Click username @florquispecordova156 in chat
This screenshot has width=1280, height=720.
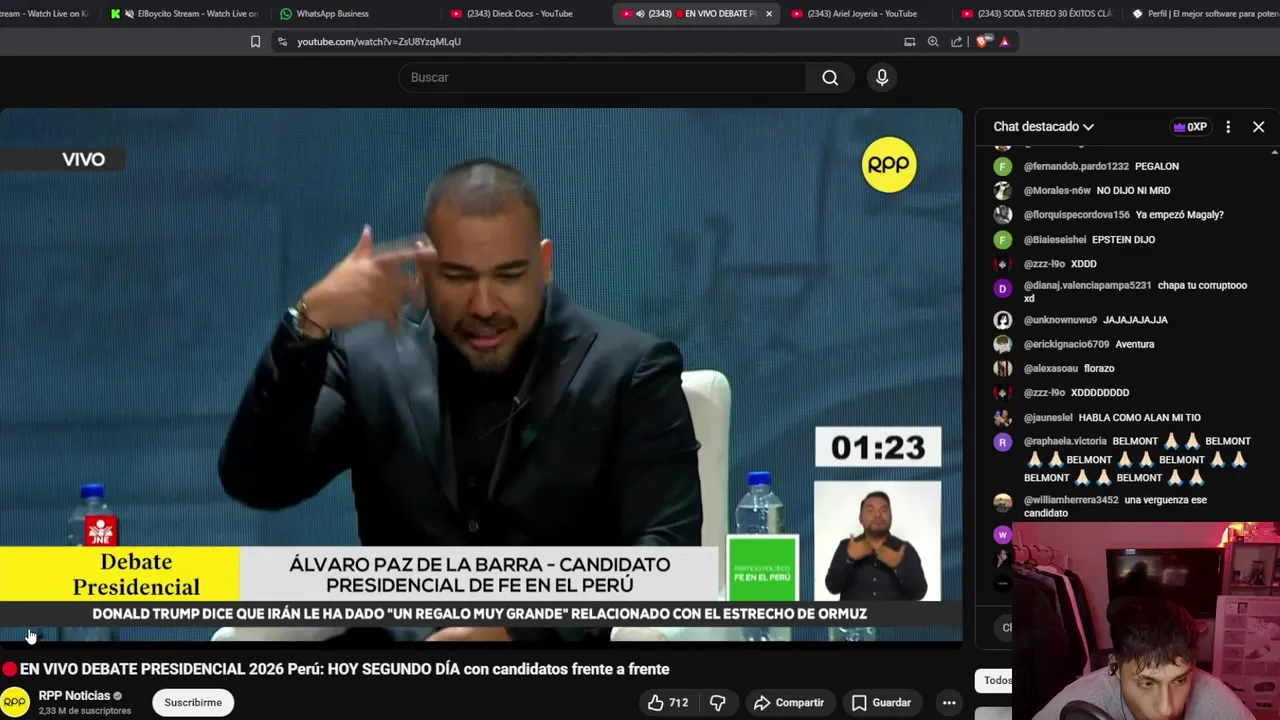click(1076, 215)
